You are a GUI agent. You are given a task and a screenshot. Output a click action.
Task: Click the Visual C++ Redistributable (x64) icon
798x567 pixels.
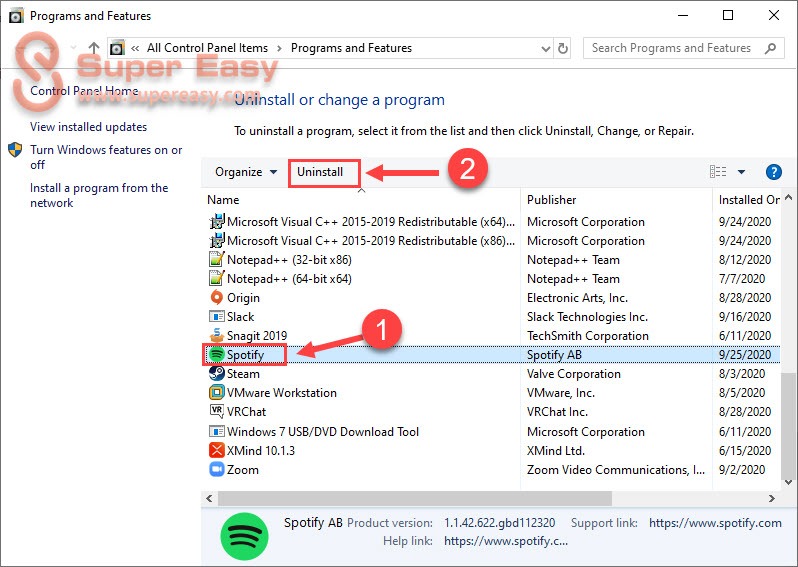[217, 221]
